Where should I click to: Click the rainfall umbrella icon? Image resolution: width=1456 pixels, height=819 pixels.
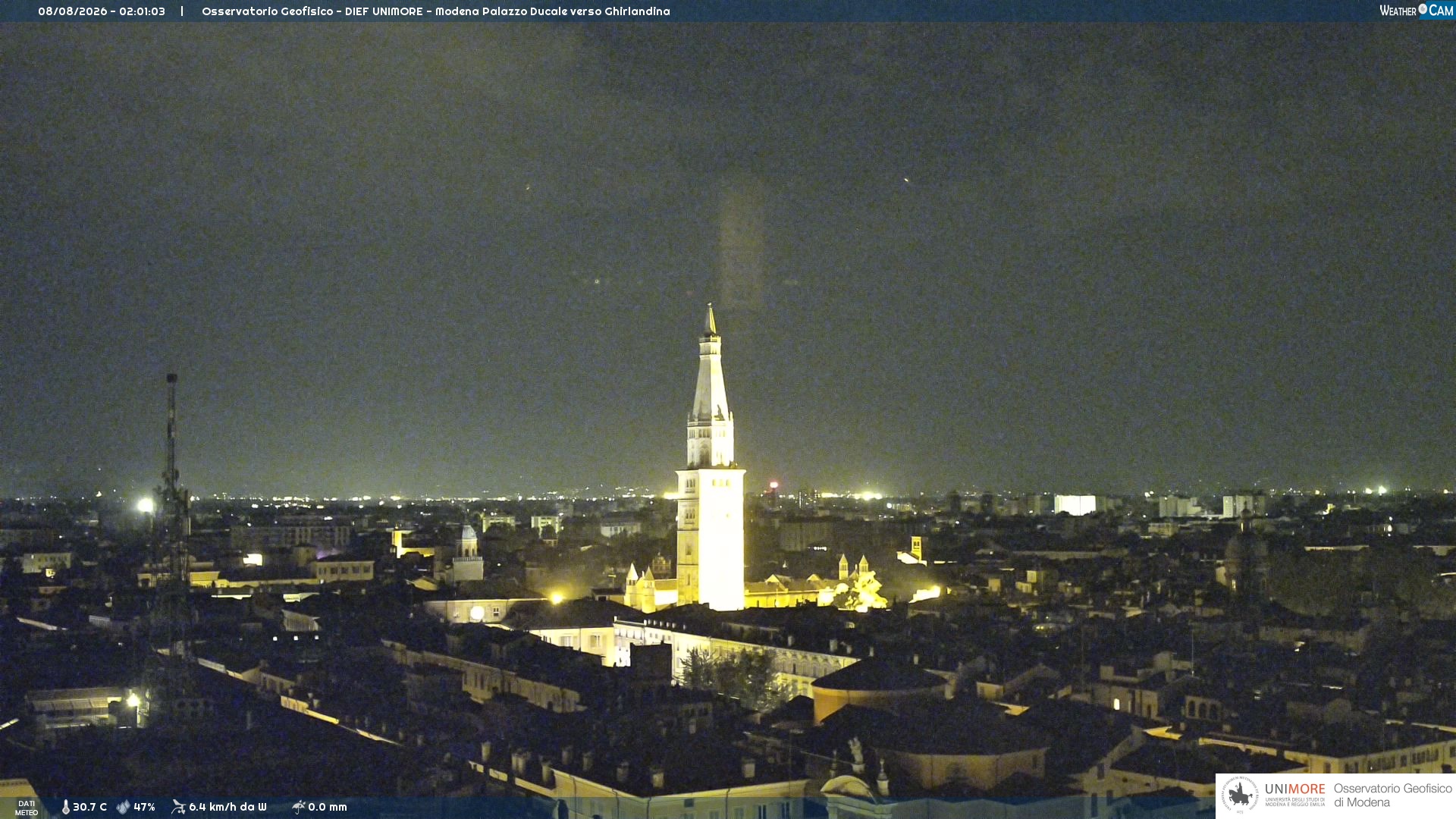tap(298, 807)
